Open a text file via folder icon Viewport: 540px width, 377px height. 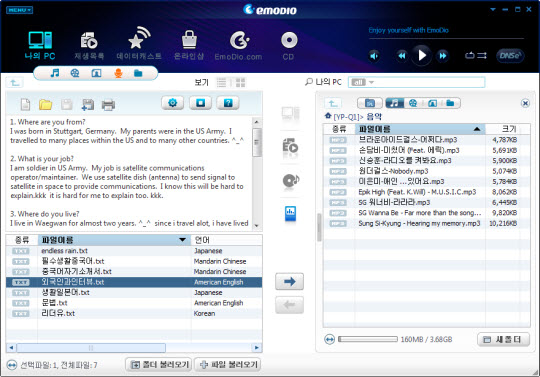(45, 104)
